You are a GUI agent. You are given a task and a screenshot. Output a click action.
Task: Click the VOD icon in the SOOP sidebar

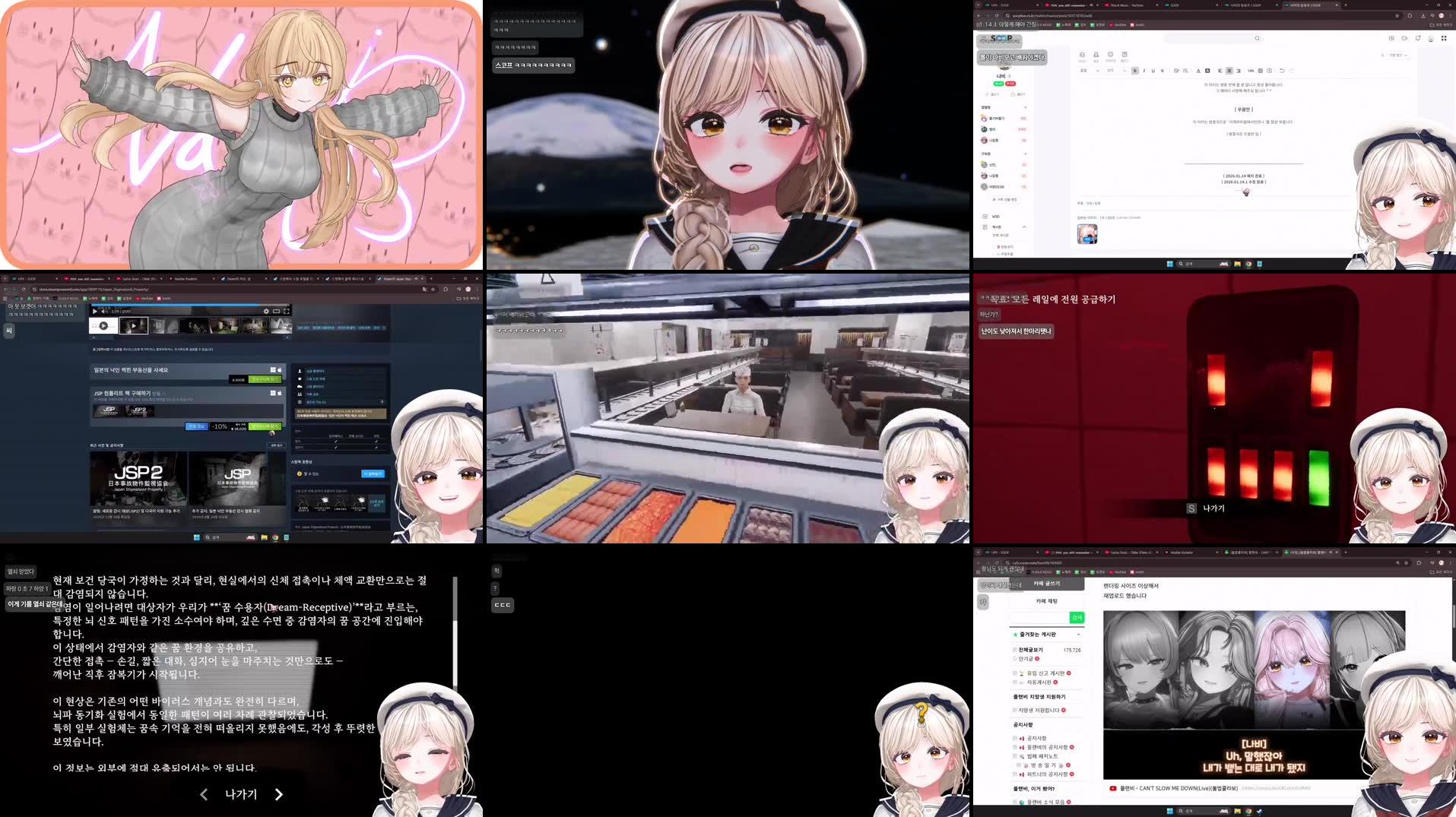click(985, 217)
